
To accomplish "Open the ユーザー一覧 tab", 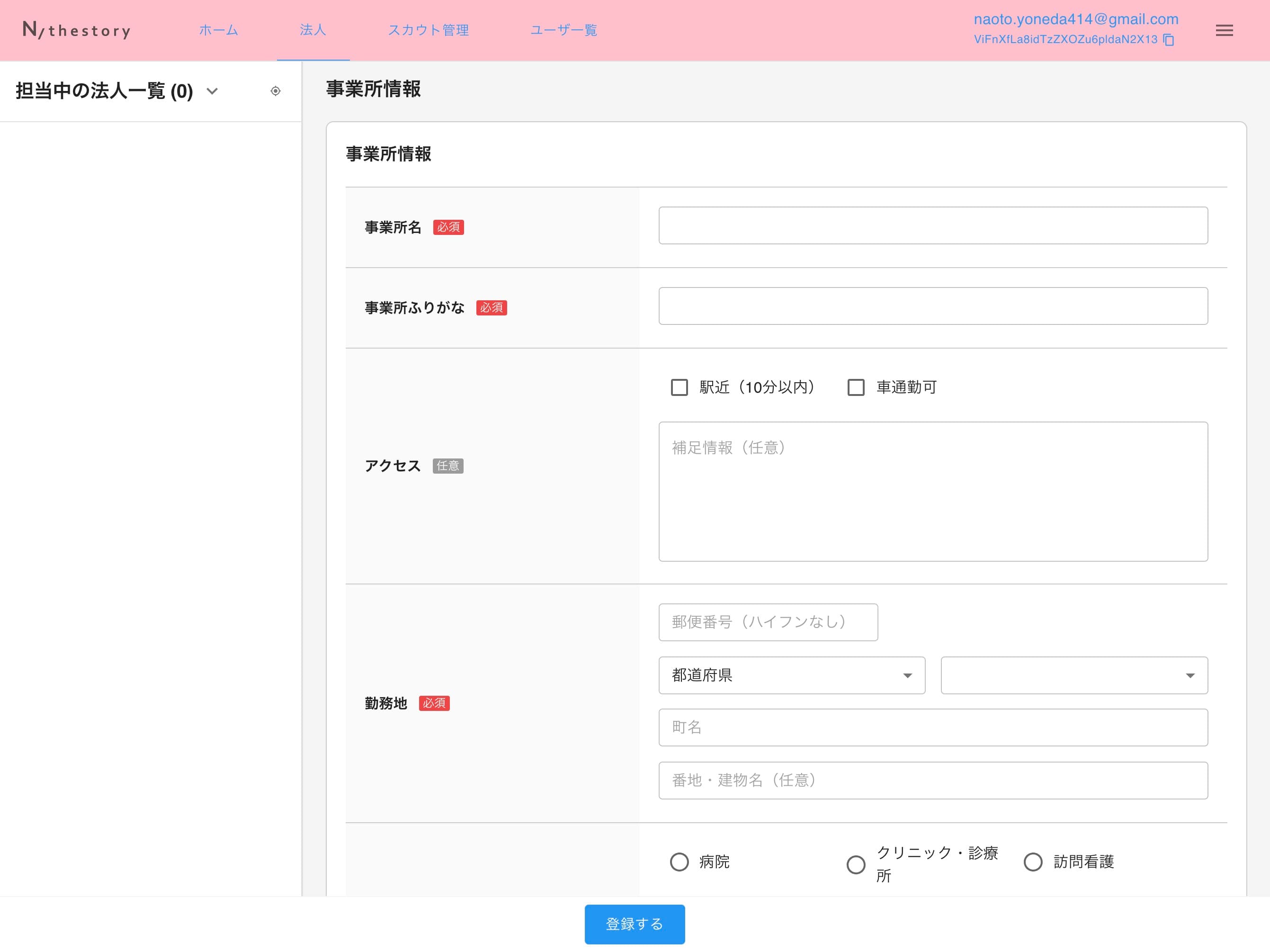I will click(563, 30).
